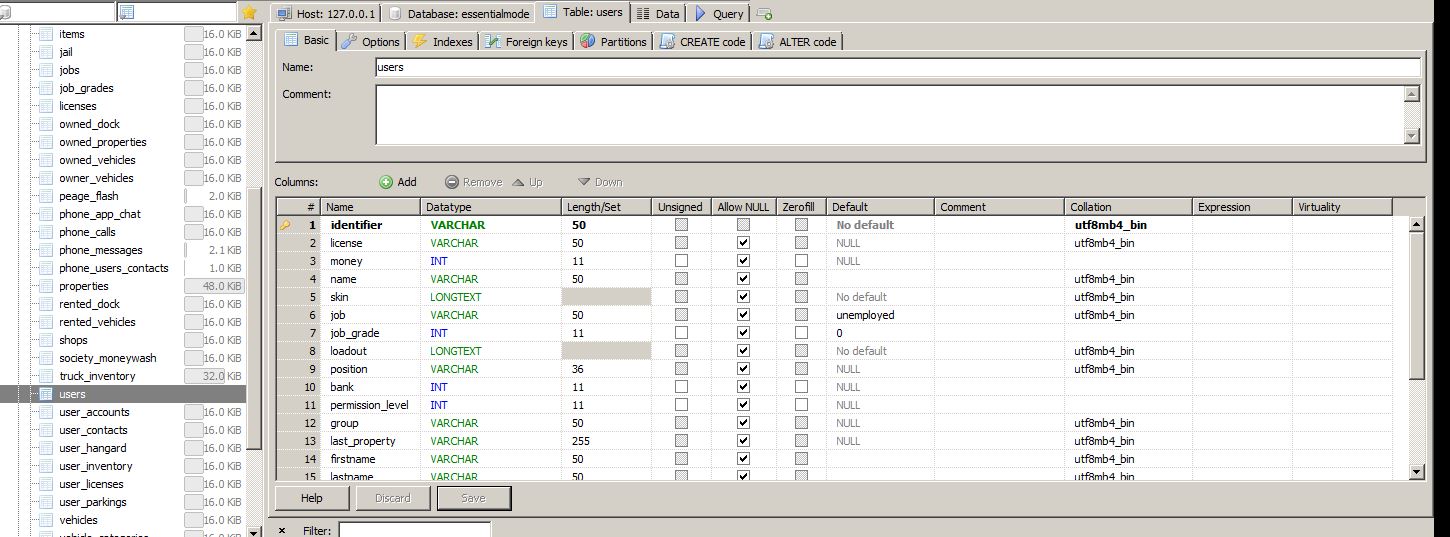Viewport: 1450px width, 537px height.
Task: Click the new query tab icon
Action: pyautogui.click(x=764, y=14)
